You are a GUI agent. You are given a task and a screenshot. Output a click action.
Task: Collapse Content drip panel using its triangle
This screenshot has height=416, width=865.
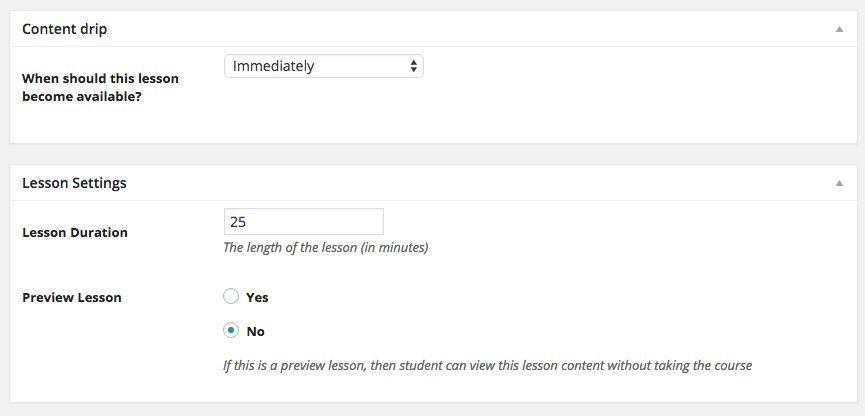coord(839,29)
